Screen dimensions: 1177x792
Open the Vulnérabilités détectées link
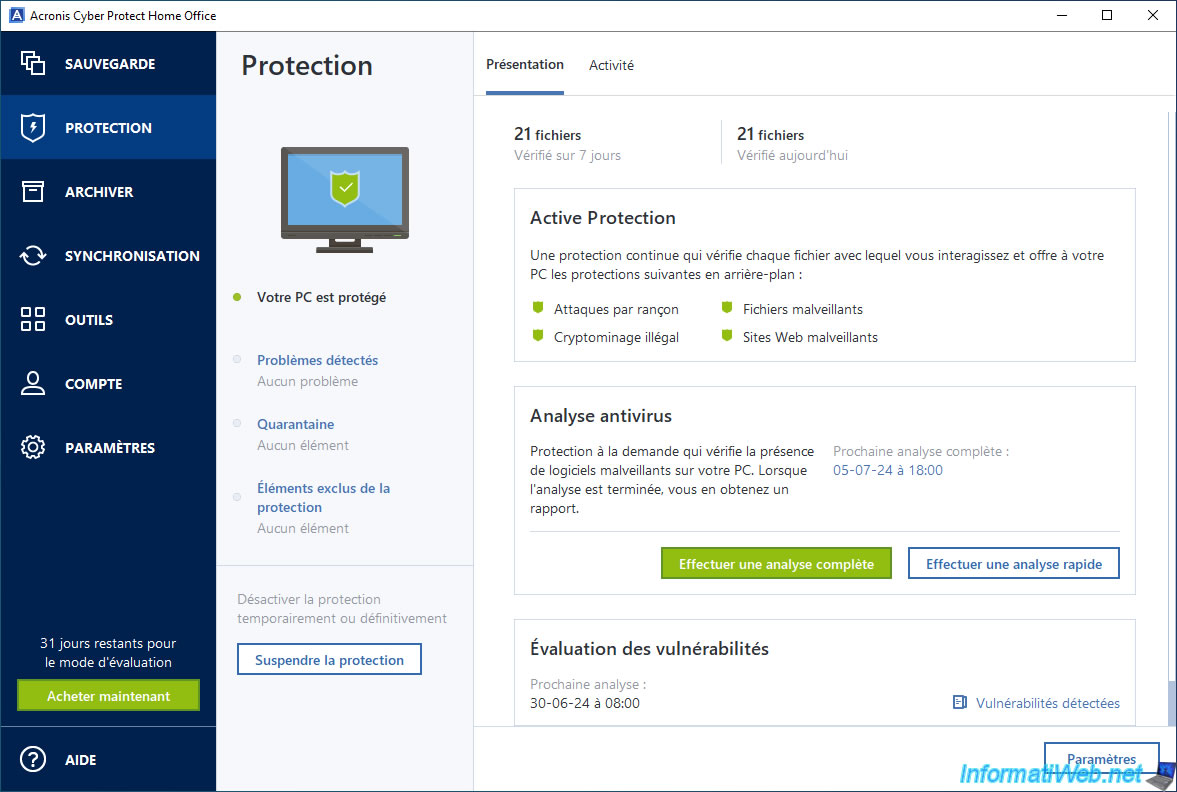click(1048, 703)
